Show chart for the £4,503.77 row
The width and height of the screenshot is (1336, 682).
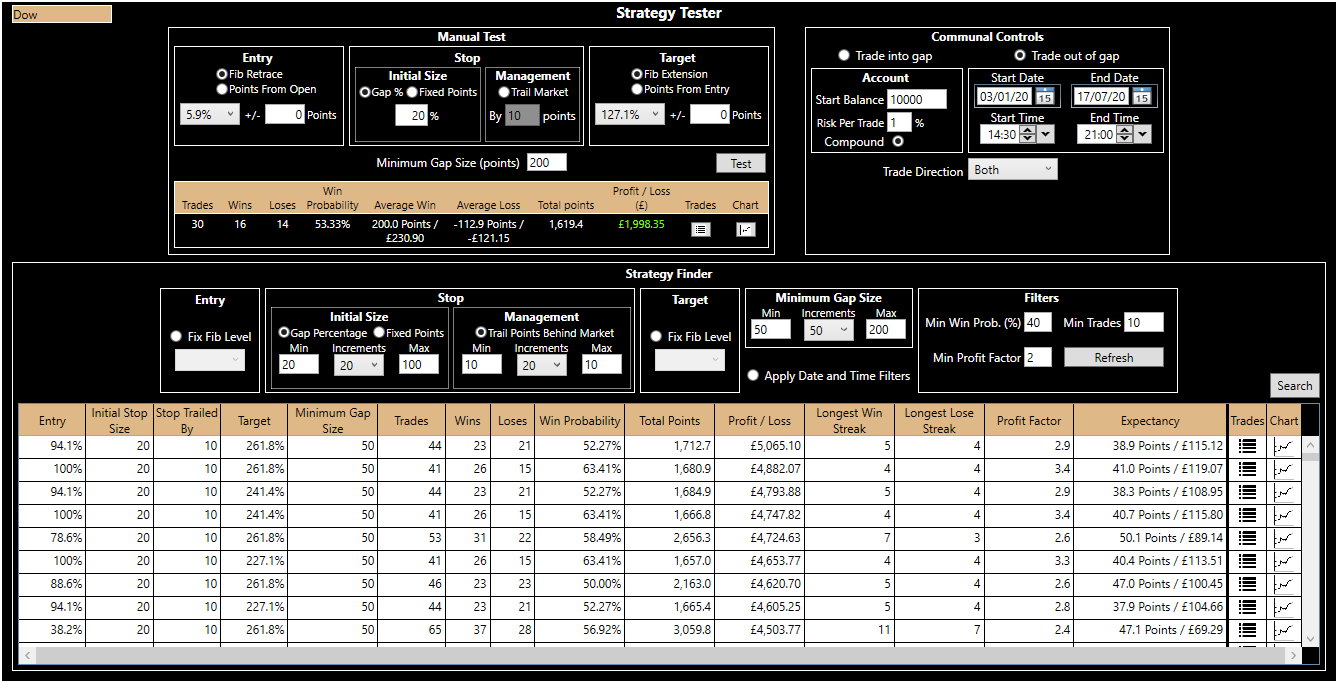click(x=1284, y=630)
